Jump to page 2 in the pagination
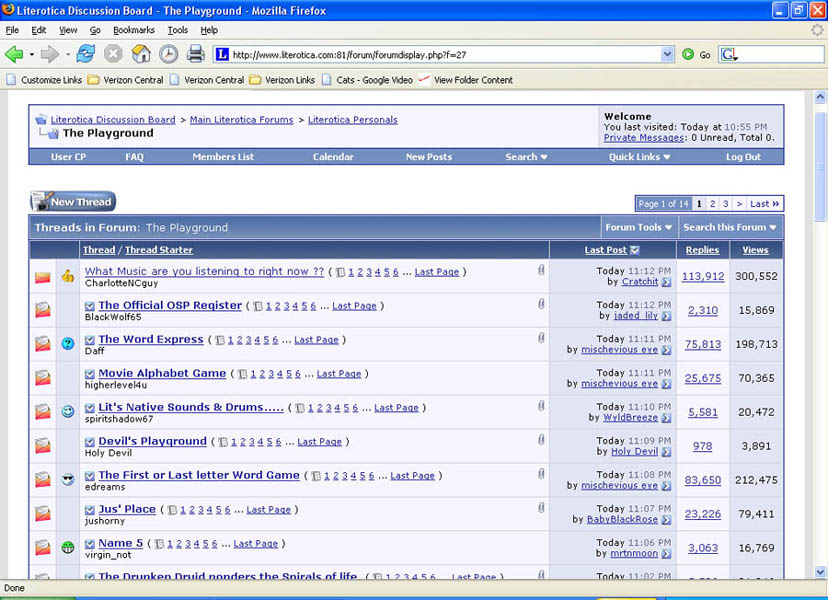 [x=712, y=203]
